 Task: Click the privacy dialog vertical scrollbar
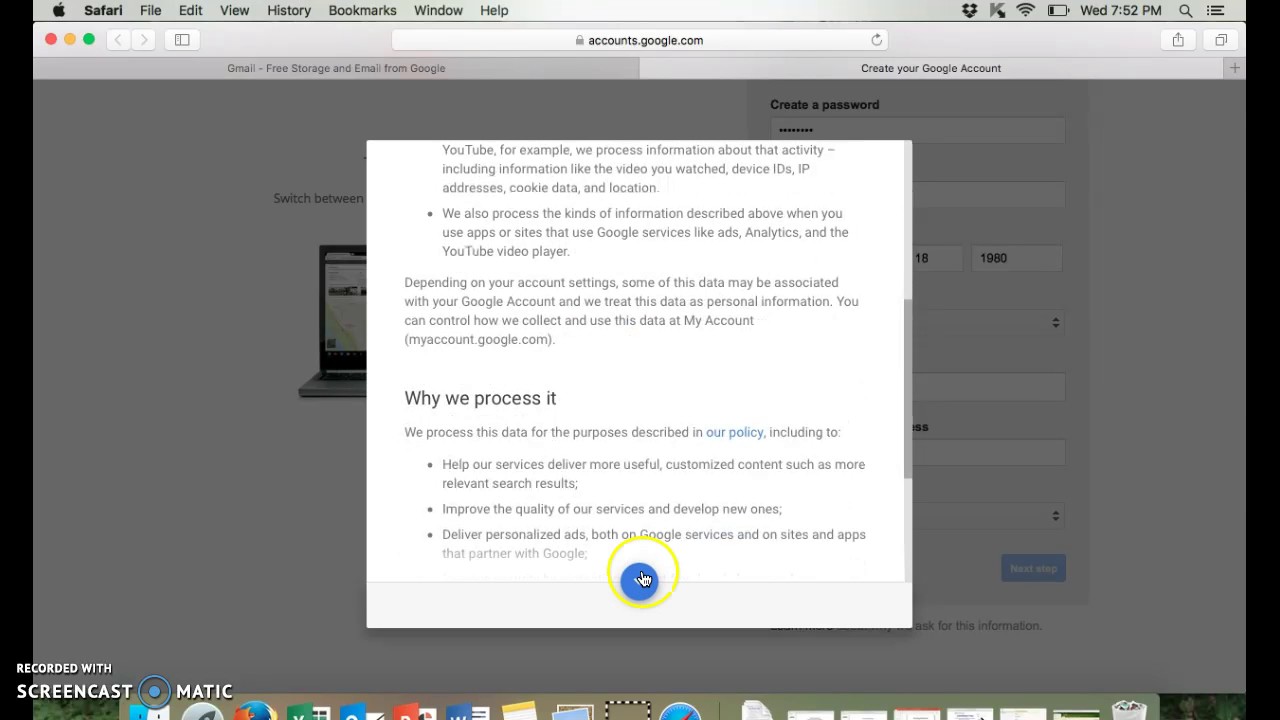coord(907,388)
